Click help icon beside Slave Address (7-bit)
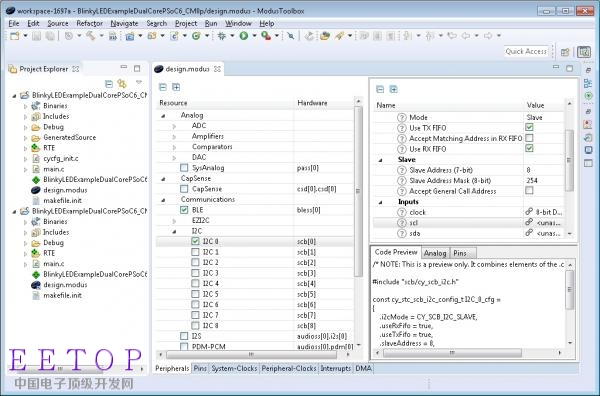The image size is (600, 396). tap(401, 170)
